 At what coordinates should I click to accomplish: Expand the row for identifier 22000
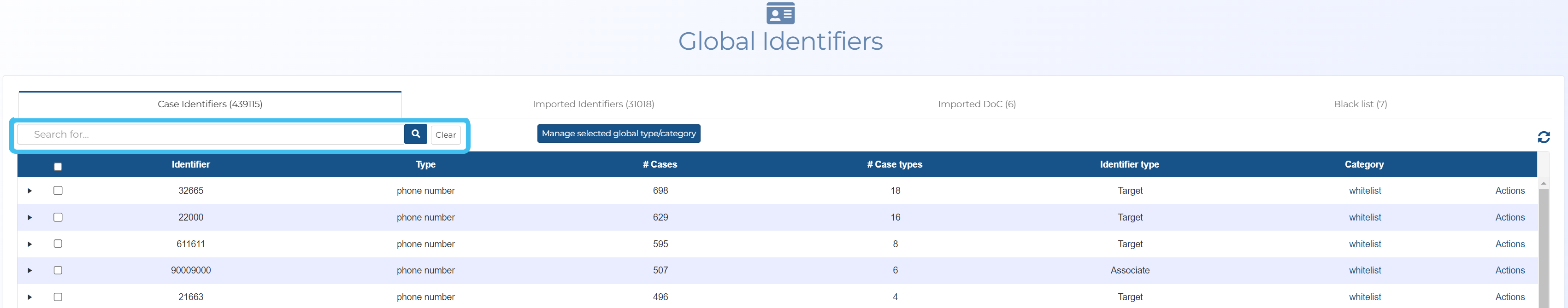(x=29, y=217)
